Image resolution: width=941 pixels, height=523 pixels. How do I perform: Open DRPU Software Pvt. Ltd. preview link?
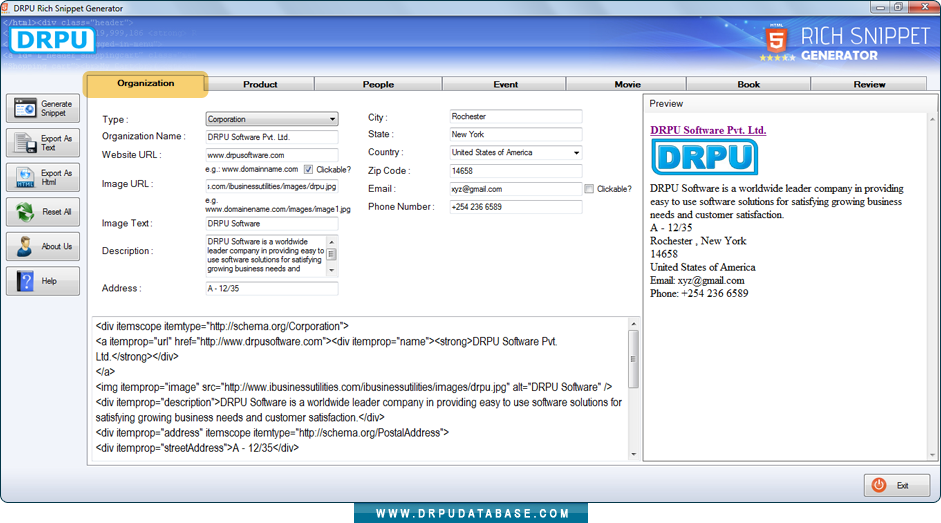tap(708, 130)
